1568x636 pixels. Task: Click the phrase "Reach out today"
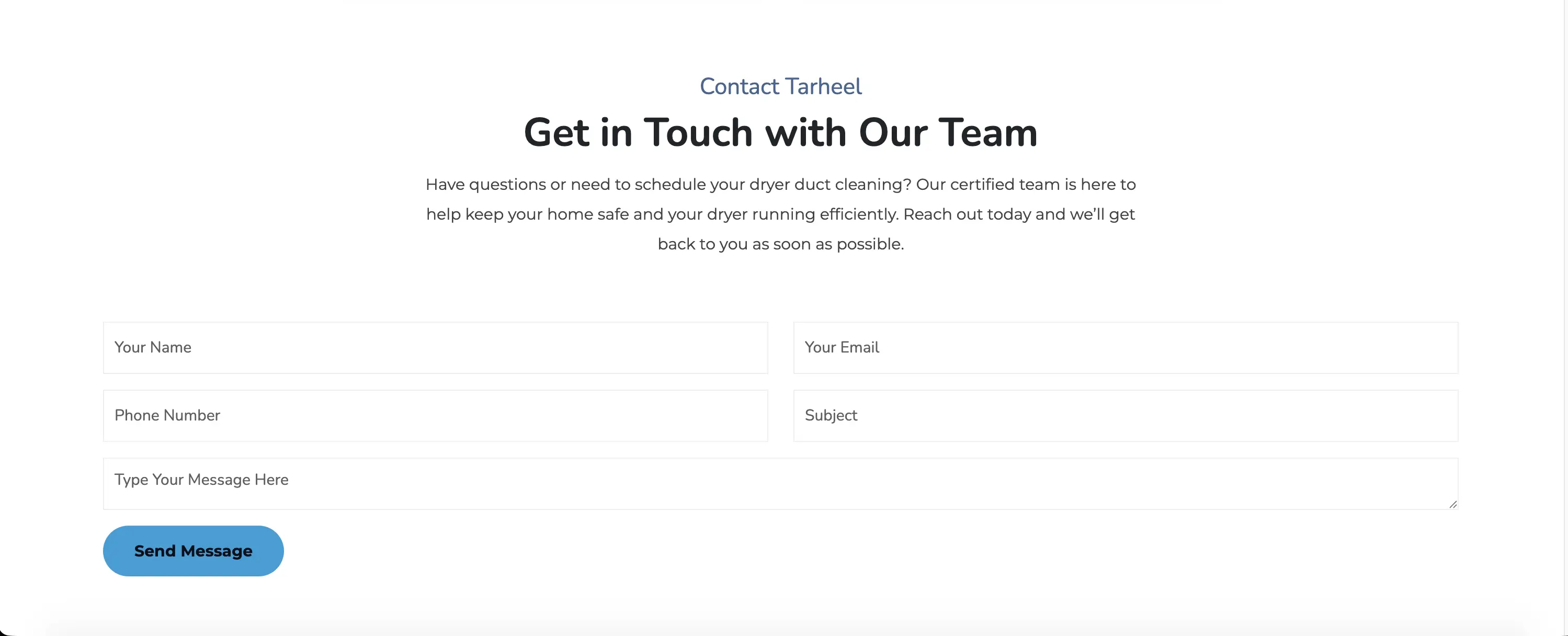coord(967,214)
